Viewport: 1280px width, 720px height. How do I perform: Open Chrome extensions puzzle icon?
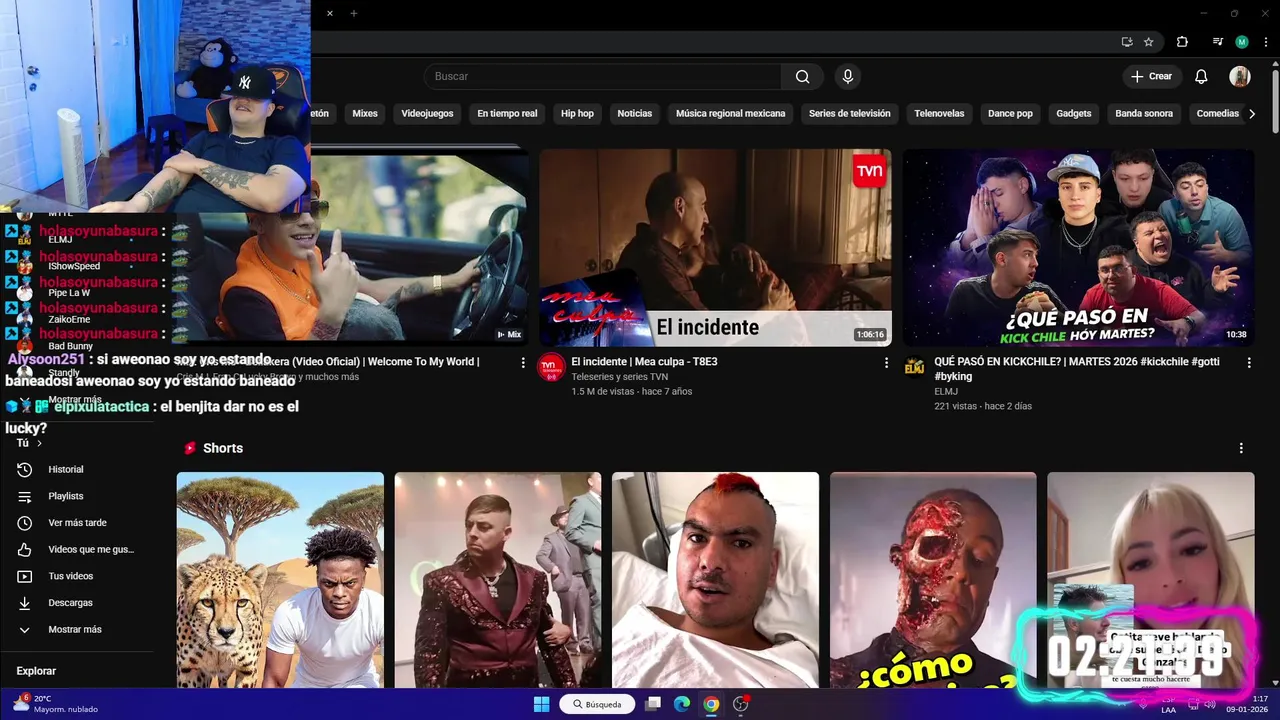click(1182, 42)
